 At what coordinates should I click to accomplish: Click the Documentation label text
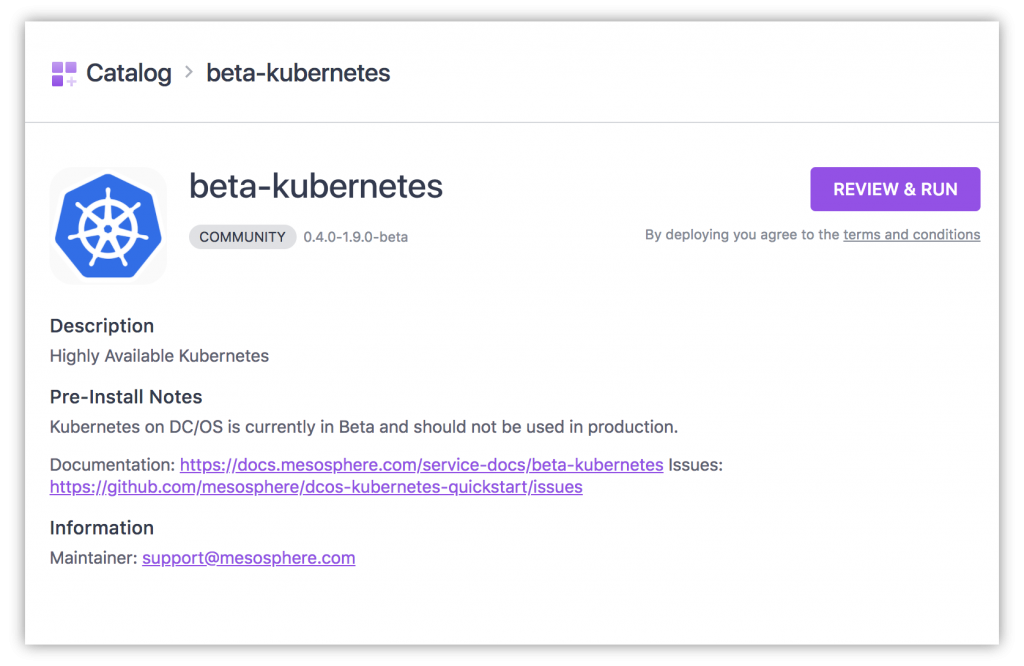pyautogui.click(x=112, y=465)
